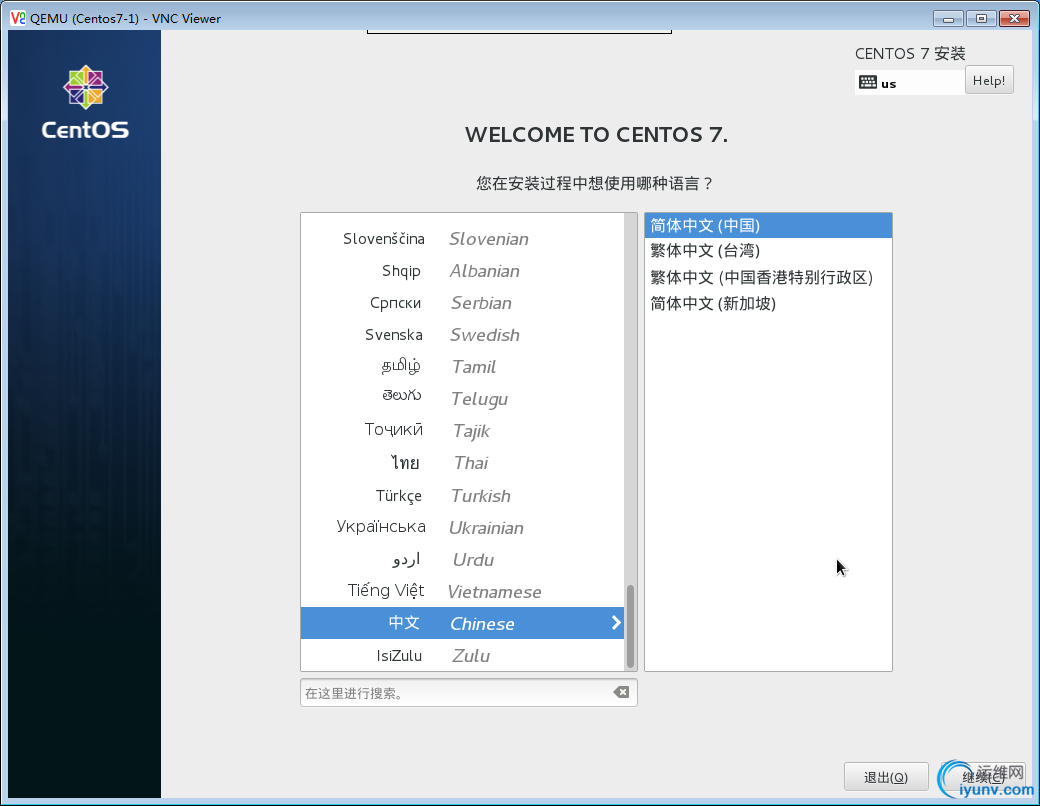The image size is (1040, 806).
Task: Select the Thai language row
Action: point(462,462)
